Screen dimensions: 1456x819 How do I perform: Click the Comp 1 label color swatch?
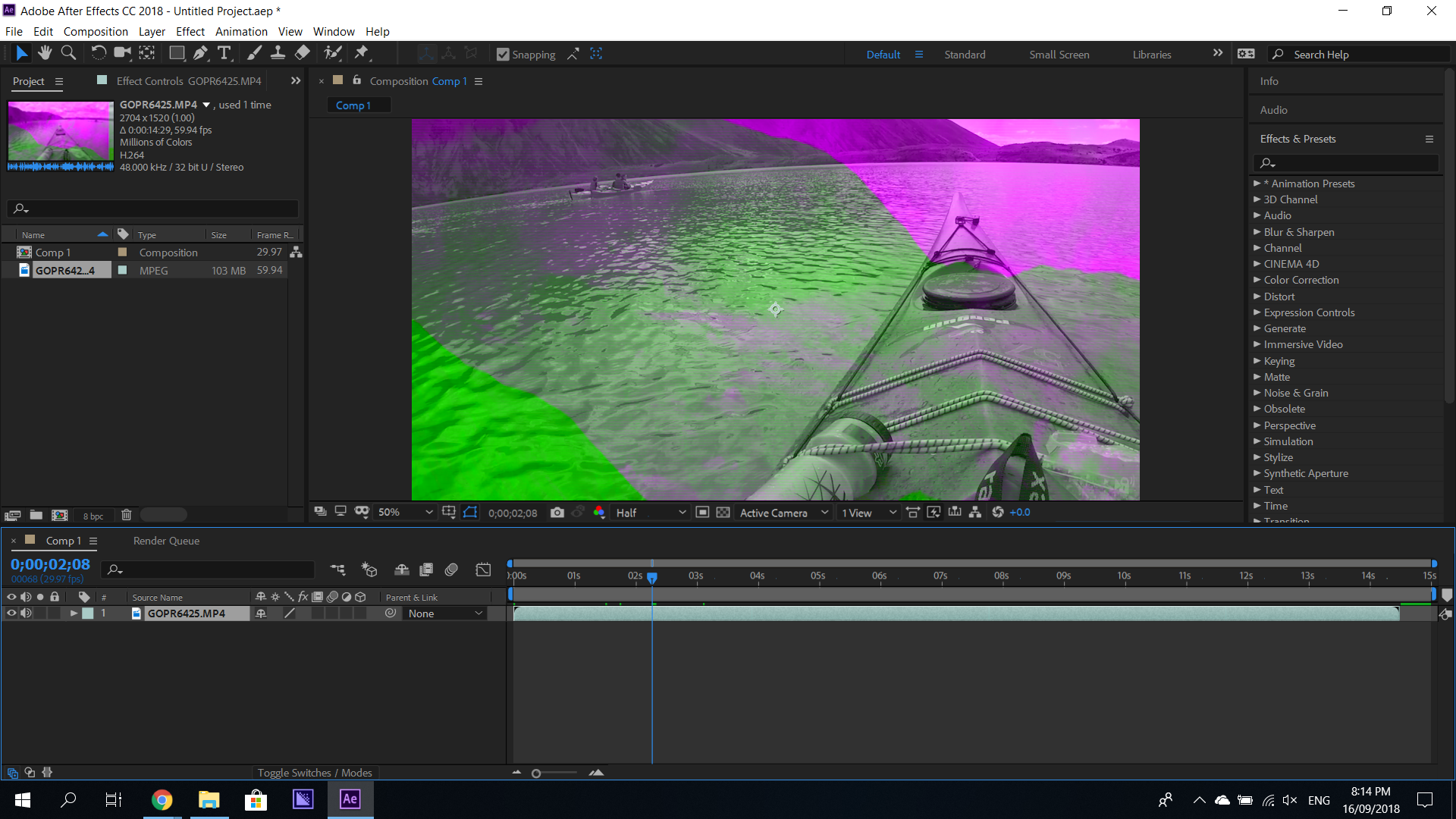(122, 252)
